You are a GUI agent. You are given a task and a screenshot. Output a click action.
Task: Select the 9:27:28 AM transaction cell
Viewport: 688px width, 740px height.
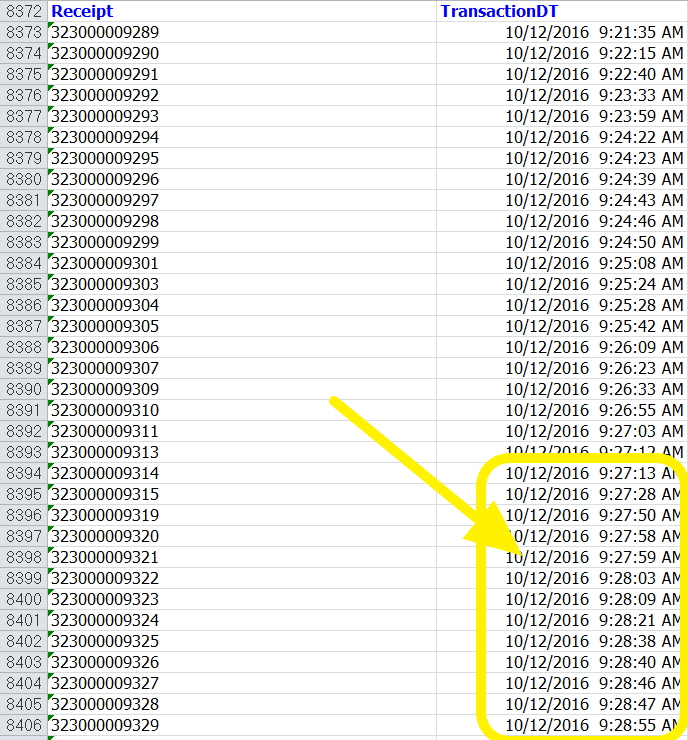562,494
